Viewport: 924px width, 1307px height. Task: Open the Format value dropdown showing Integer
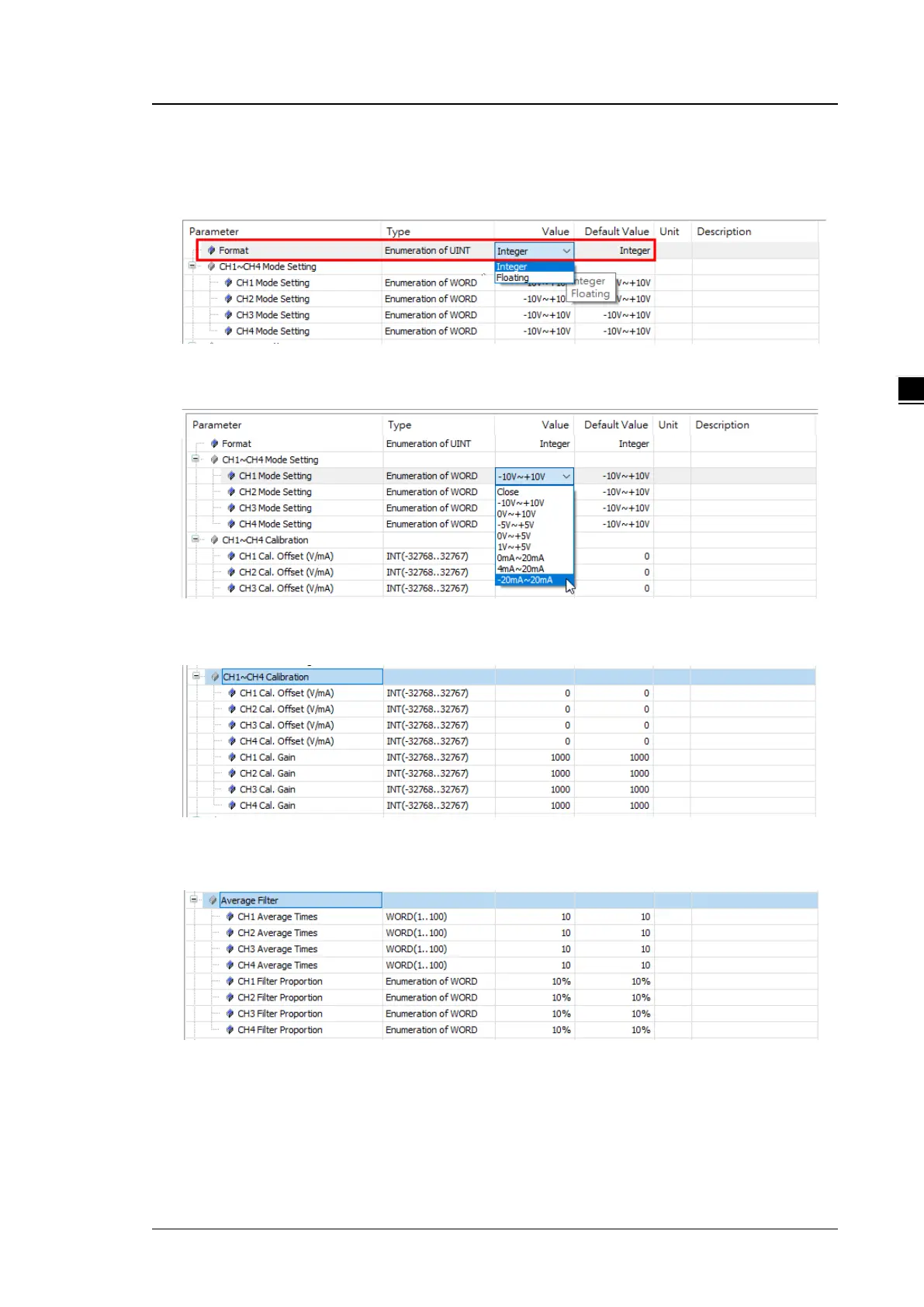coord(535,251)
